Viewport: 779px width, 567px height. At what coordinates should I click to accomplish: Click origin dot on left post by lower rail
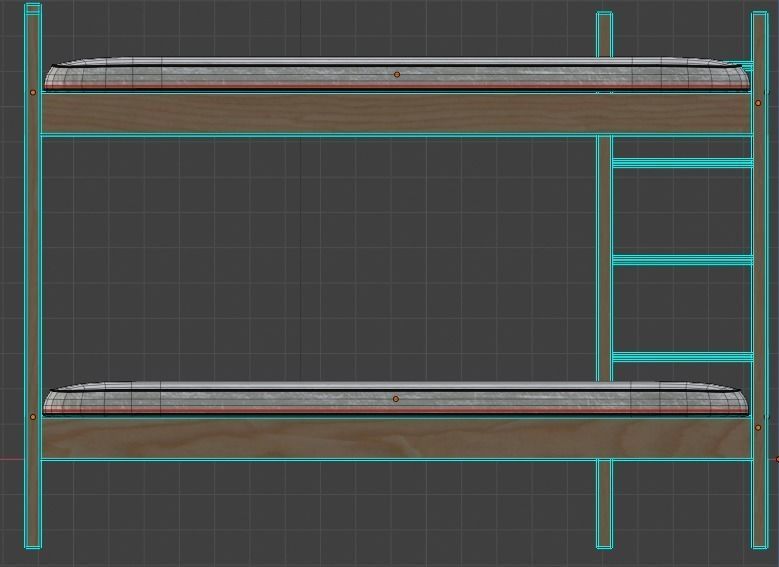pyautogui.click(x=33, y=417)
